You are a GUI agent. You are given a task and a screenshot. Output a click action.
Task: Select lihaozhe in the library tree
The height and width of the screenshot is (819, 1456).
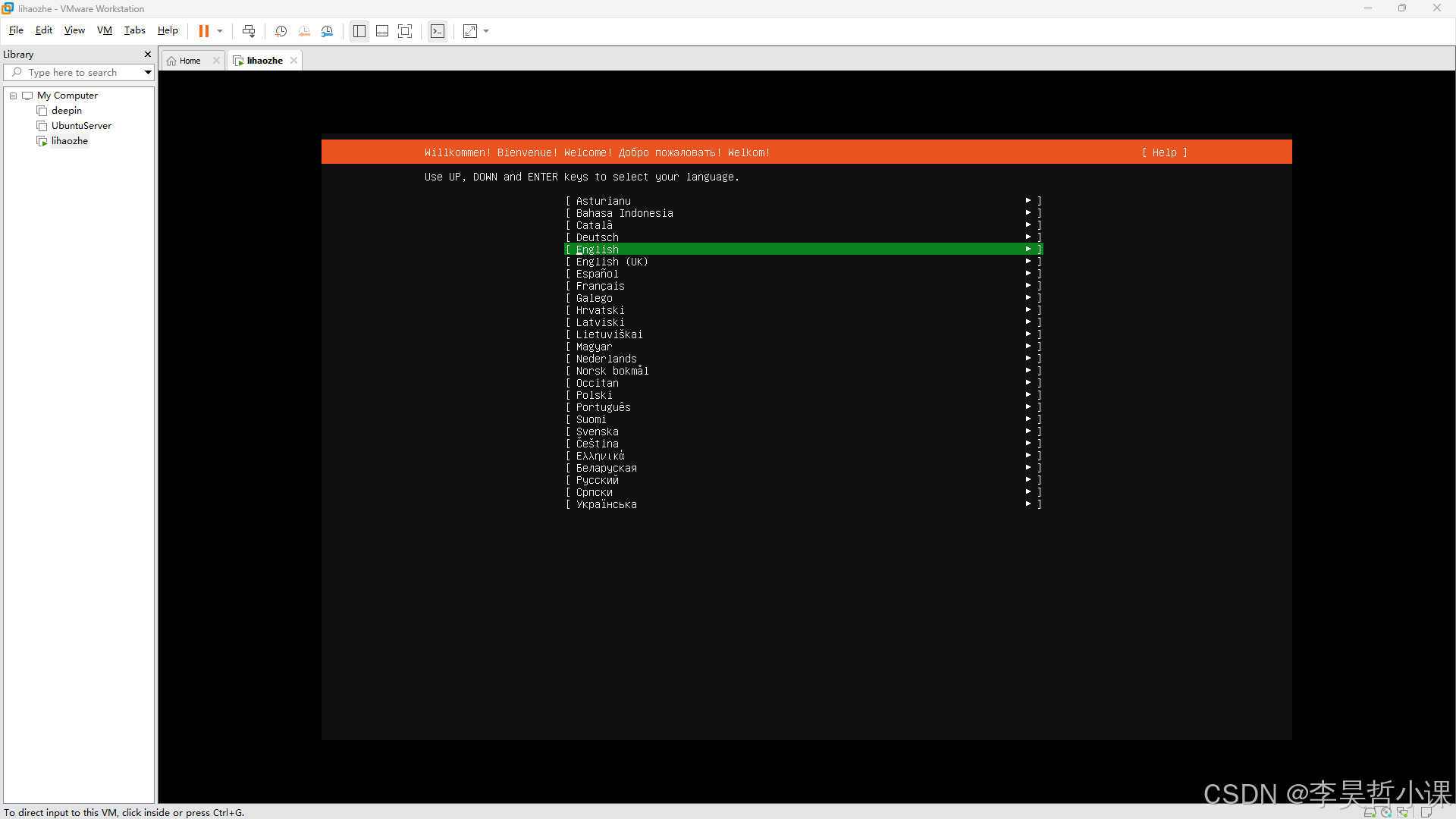coord(70,141)
